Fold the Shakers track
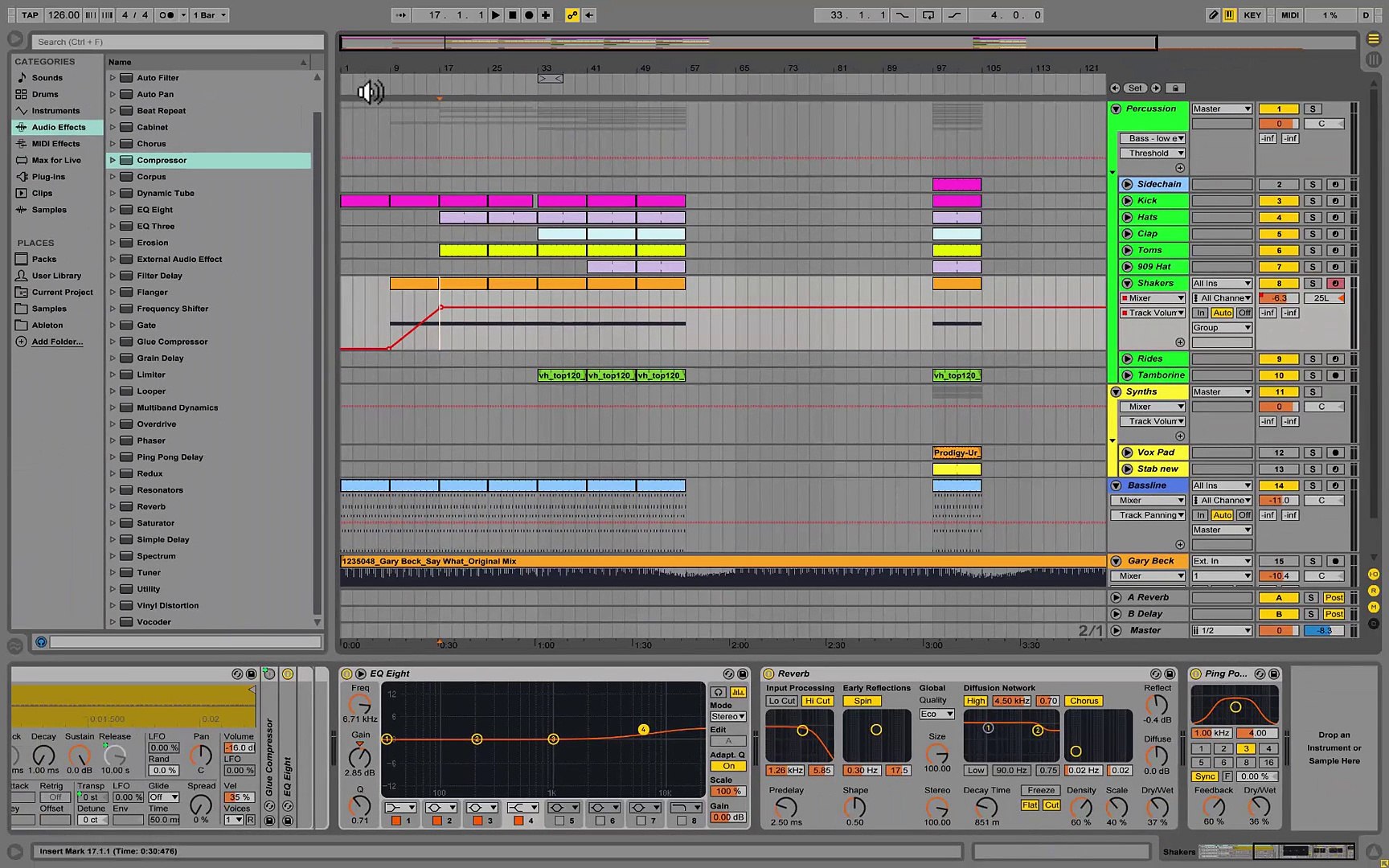 (x=1127, y=283)
